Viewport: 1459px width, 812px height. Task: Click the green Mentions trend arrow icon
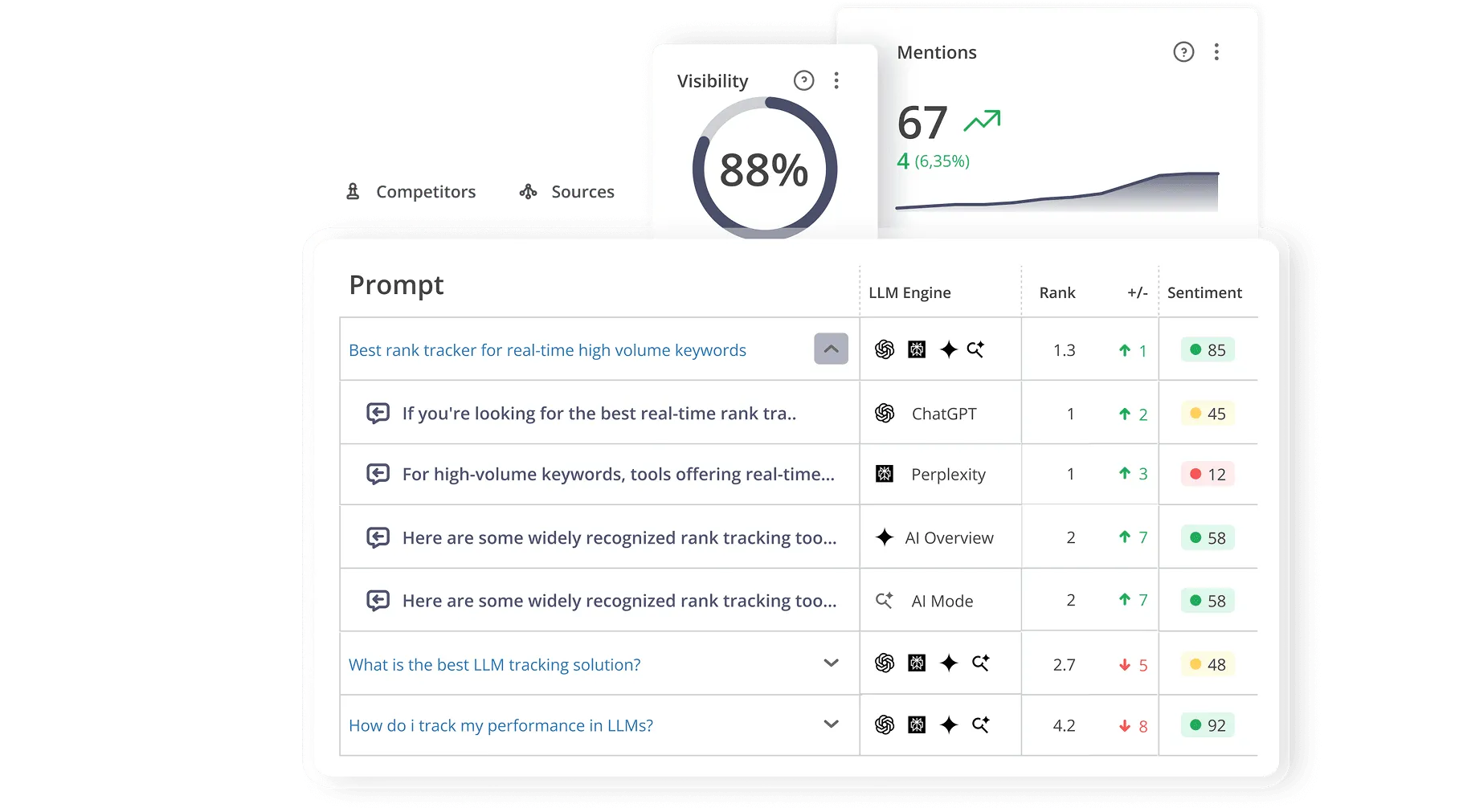[982, 121]
